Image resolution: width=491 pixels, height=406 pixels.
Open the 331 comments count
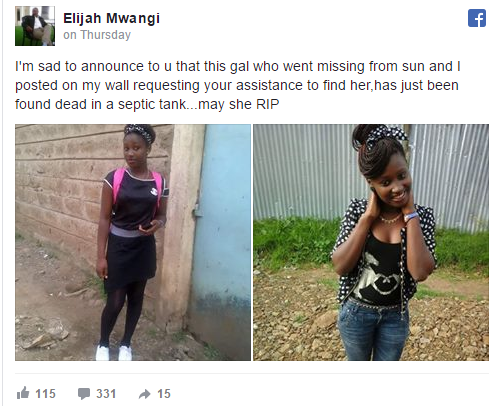(x=106, y=394)
